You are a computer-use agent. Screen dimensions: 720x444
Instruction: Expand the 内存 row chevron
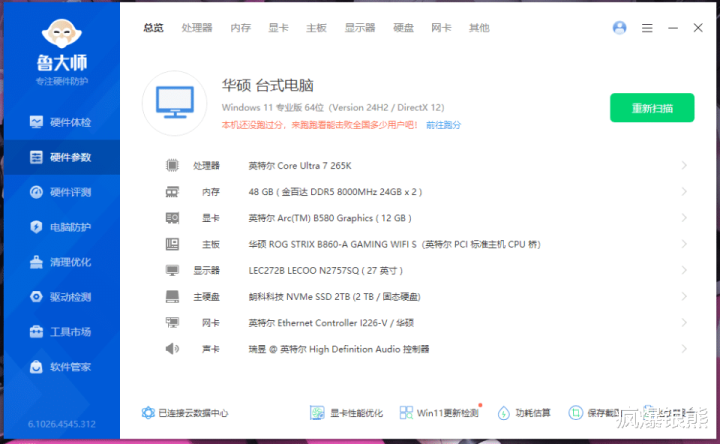[x=684, y=191]
